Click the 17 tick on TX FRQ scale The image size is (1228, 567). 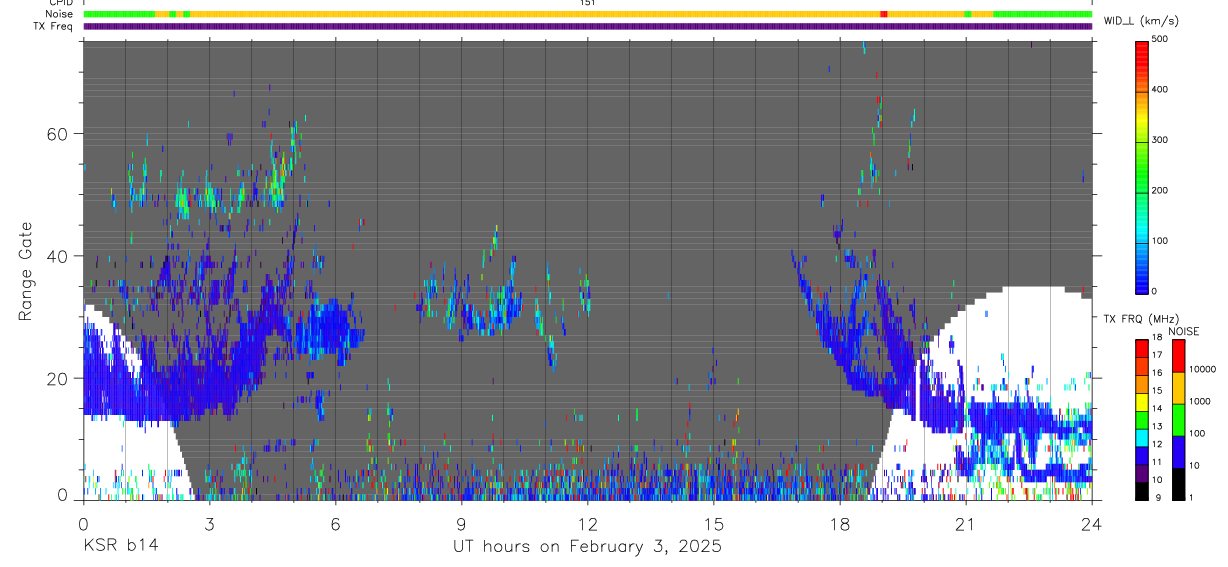coord(1157,355)
